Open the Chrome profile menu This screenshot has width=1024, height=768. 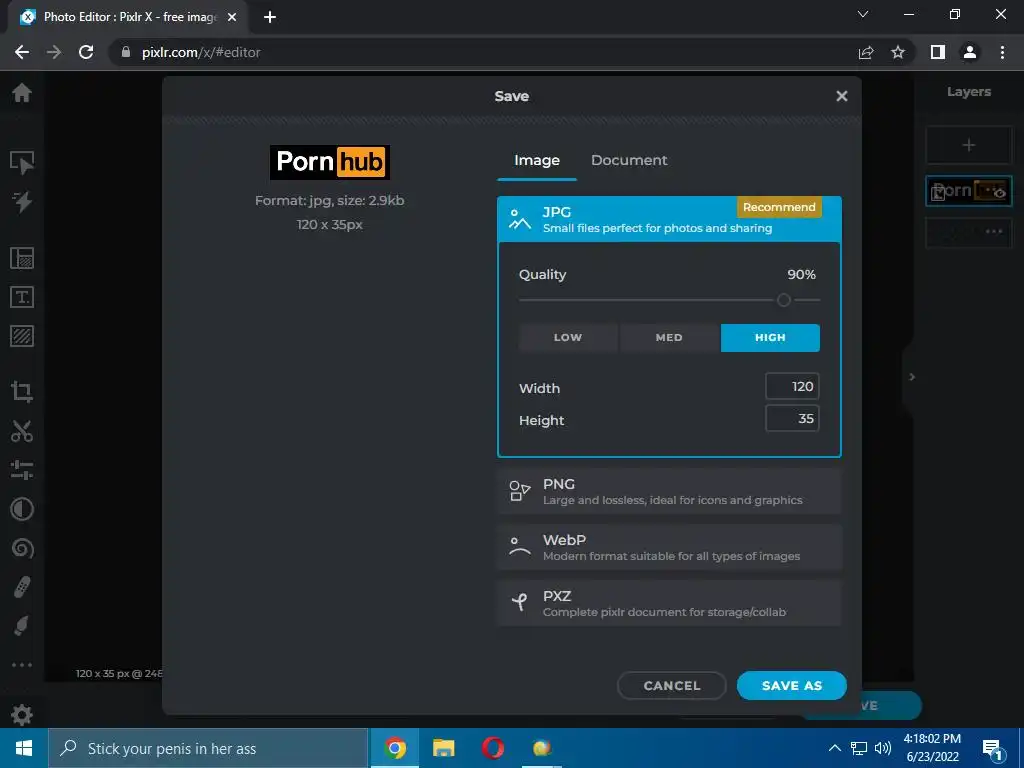970,52
